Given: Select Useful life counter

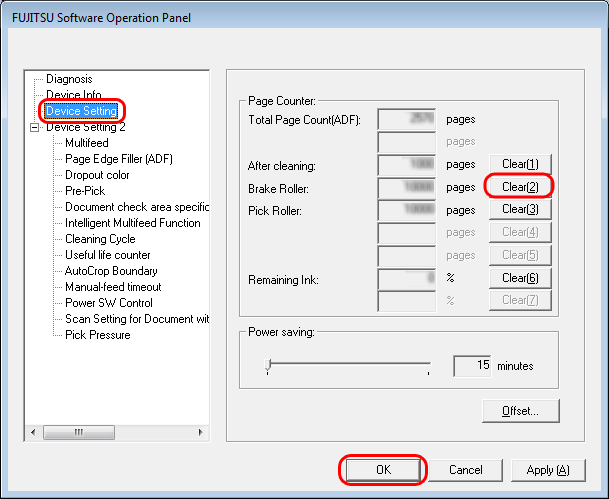Looking at the screenshot, I should point(108,255).
